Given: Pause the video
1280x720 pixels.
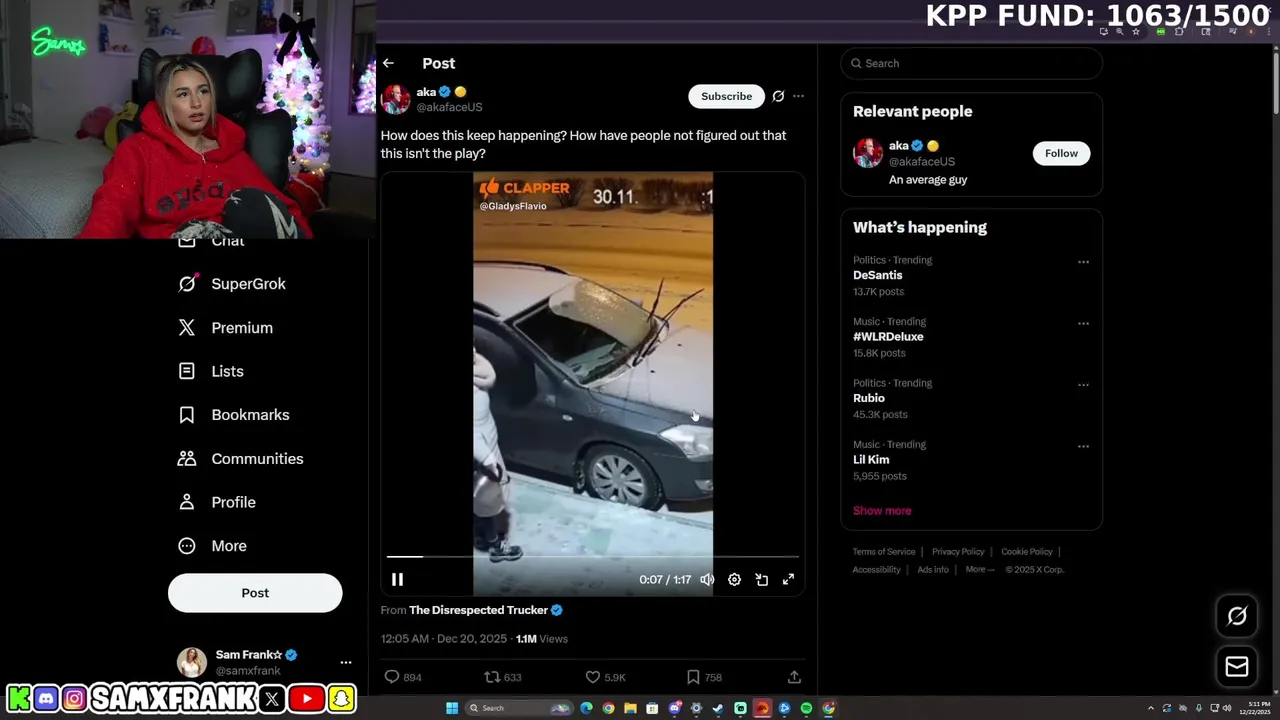Looking at the screenshot, I should coord(397,579).
